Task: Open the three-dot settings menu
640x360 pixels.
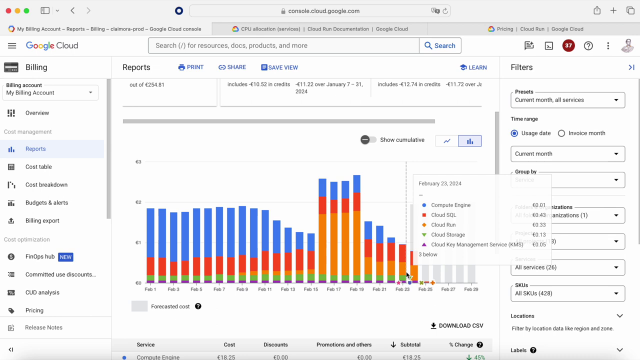Action: click(x=608, y=46)
